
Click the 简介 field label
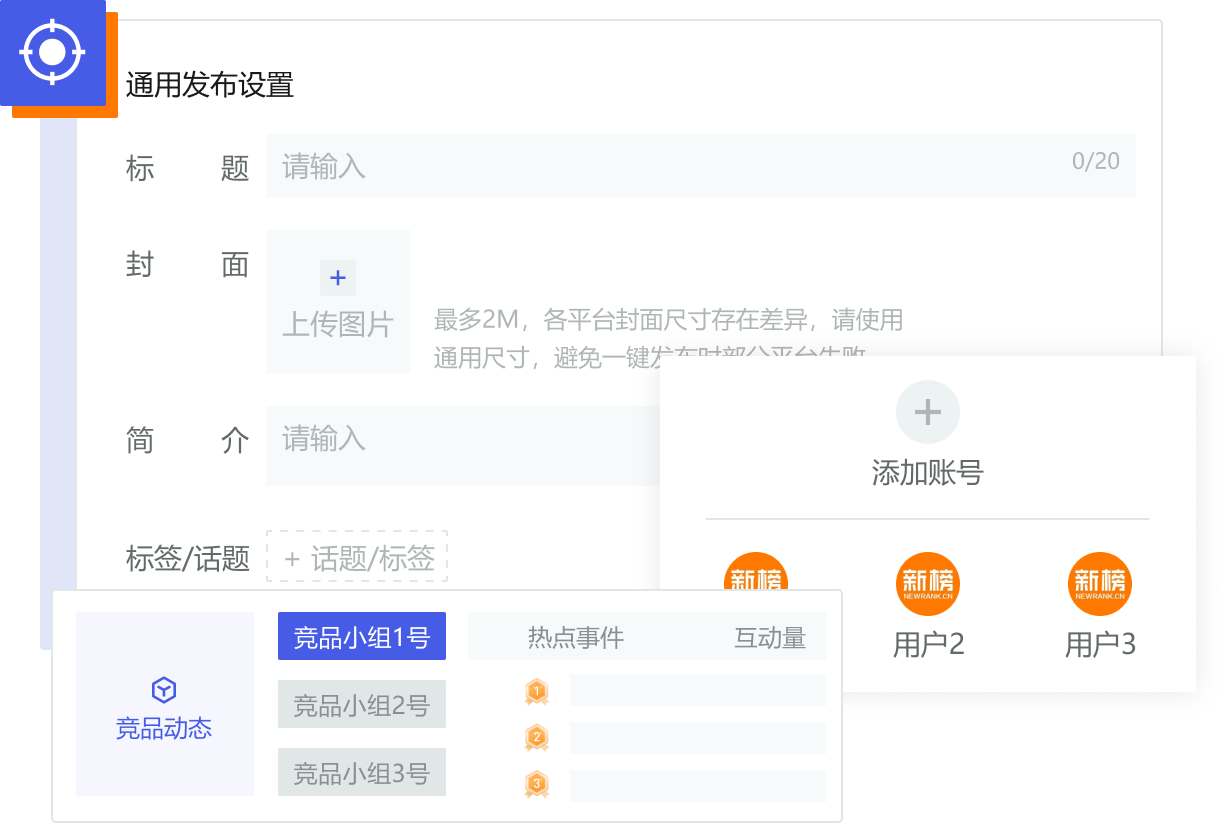[x=188, y=440]
